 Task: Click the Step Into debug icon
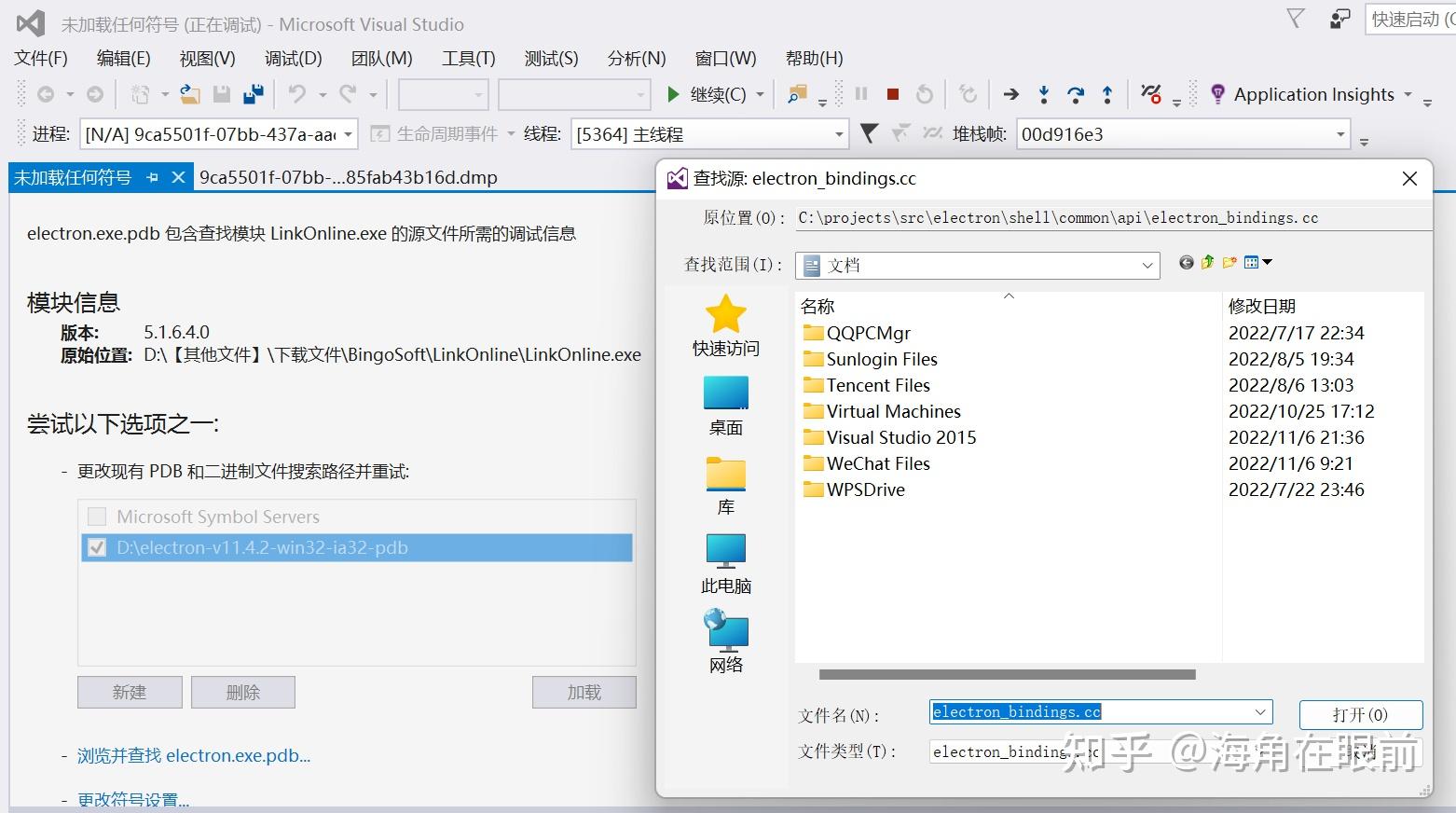pyautogui.click(x=1044, y=94)
